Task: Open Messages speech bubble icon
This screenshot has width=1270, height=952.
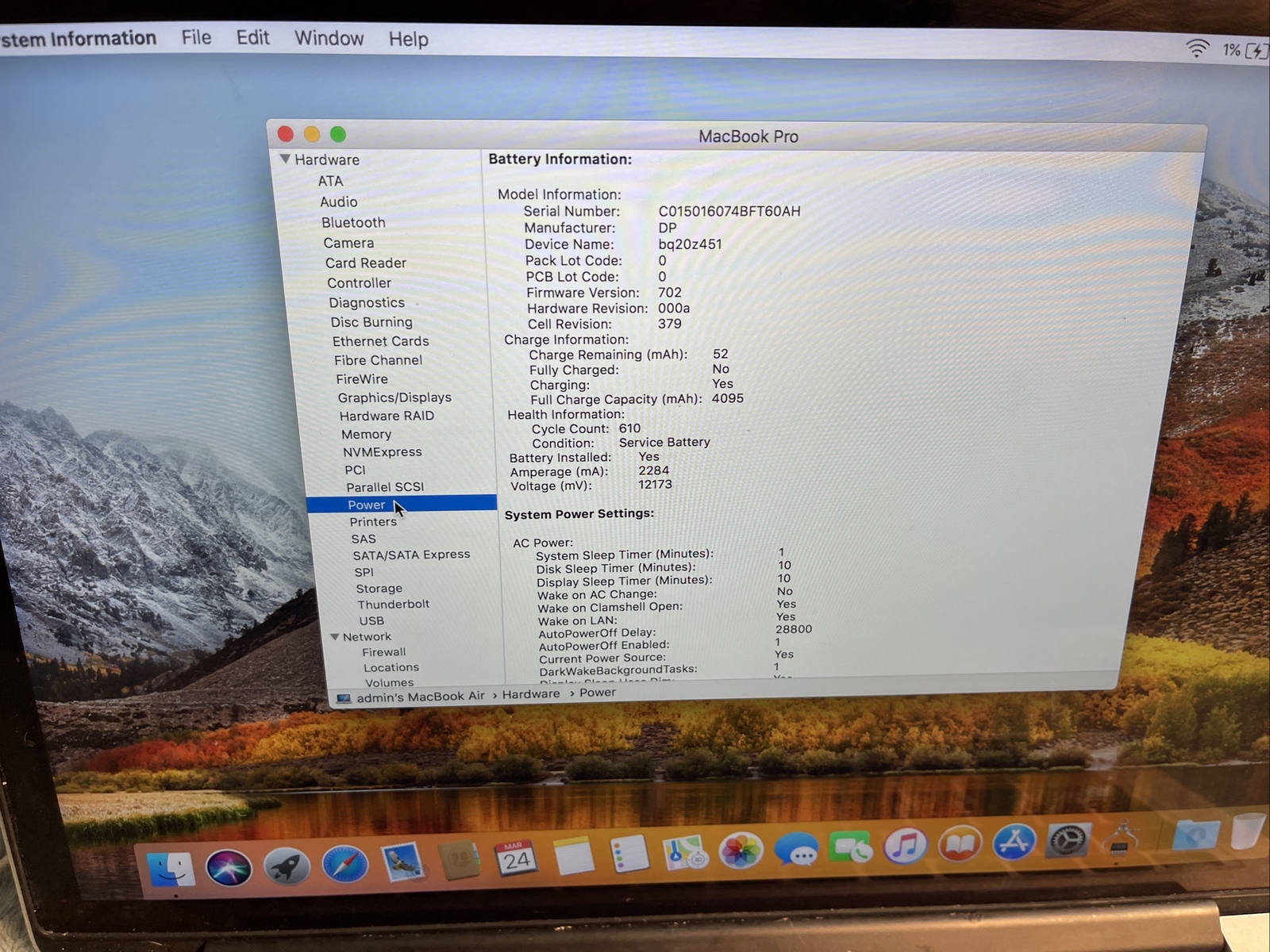Action: tap(796, 850)
